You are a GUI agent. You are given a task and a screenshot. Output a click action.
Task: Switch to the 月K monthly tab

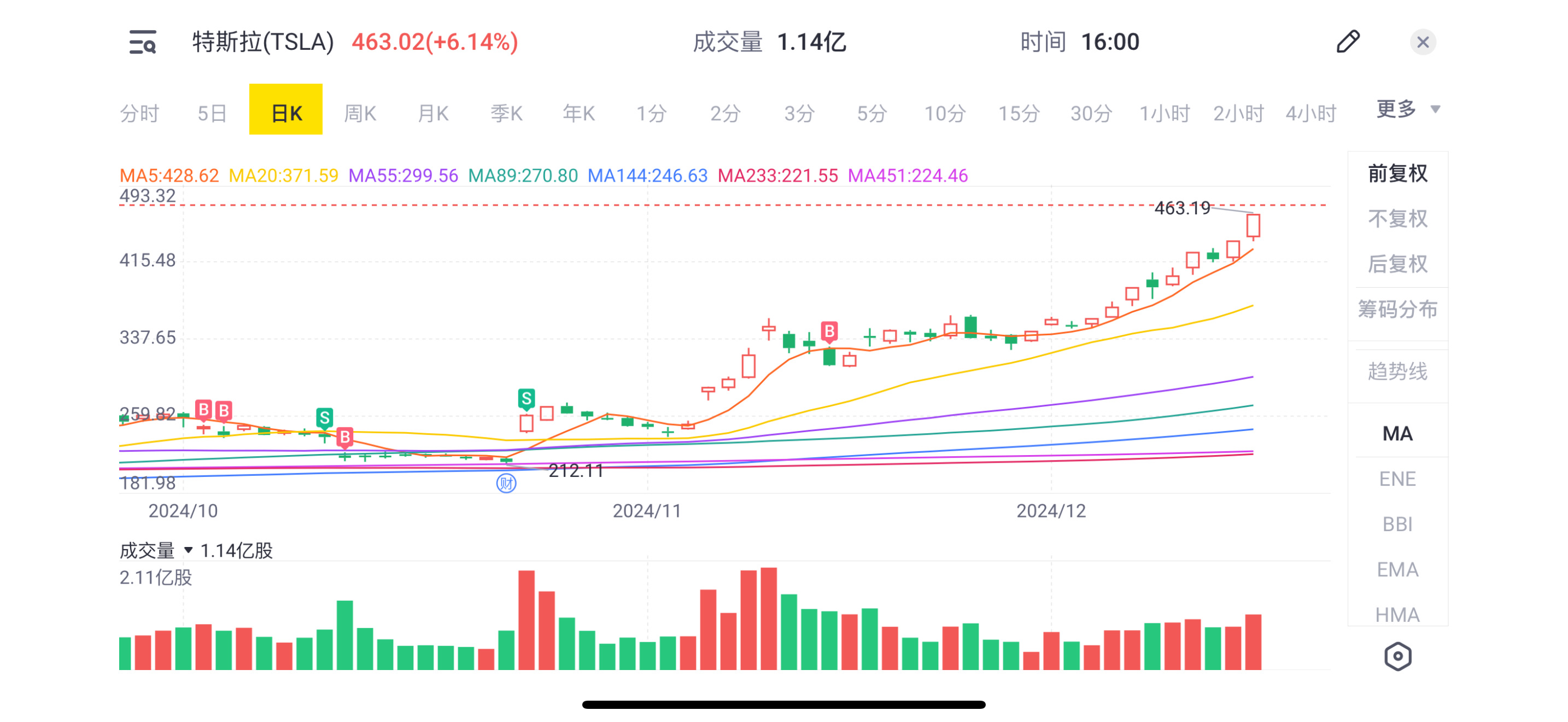click(x=433, y=113)
